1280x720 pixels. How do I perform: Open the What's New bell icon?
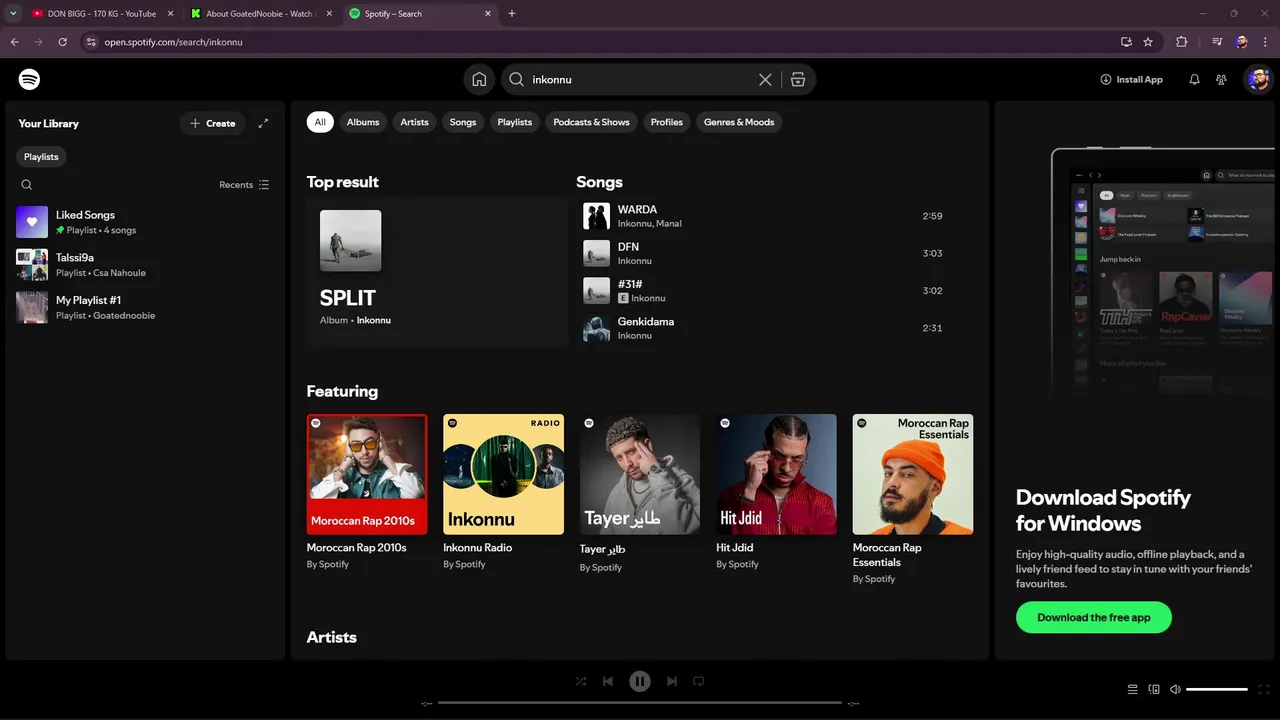[1194, 79]
